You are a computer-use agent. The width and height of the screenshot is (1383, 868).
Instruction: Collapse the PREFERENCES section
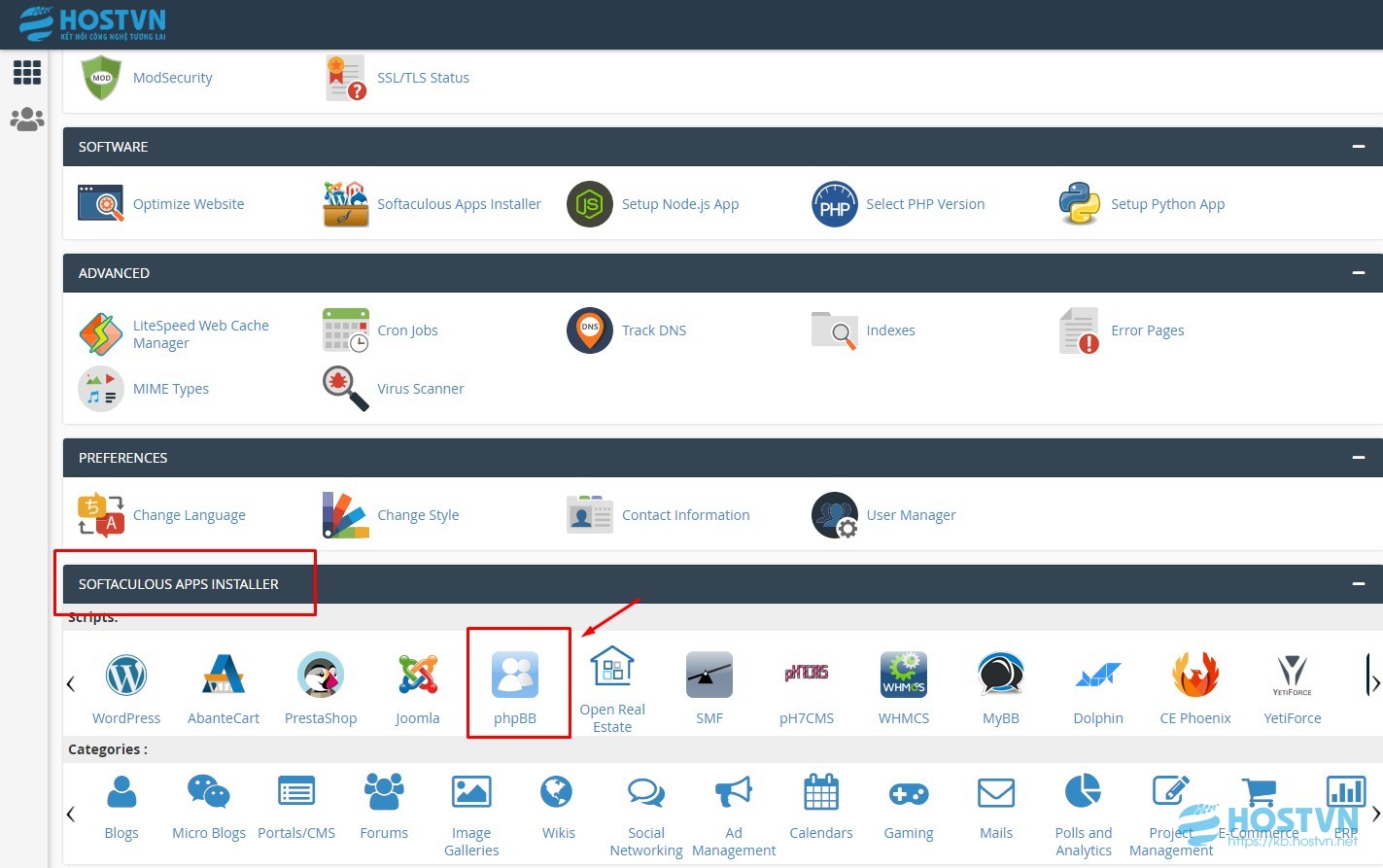point(1359,458)
